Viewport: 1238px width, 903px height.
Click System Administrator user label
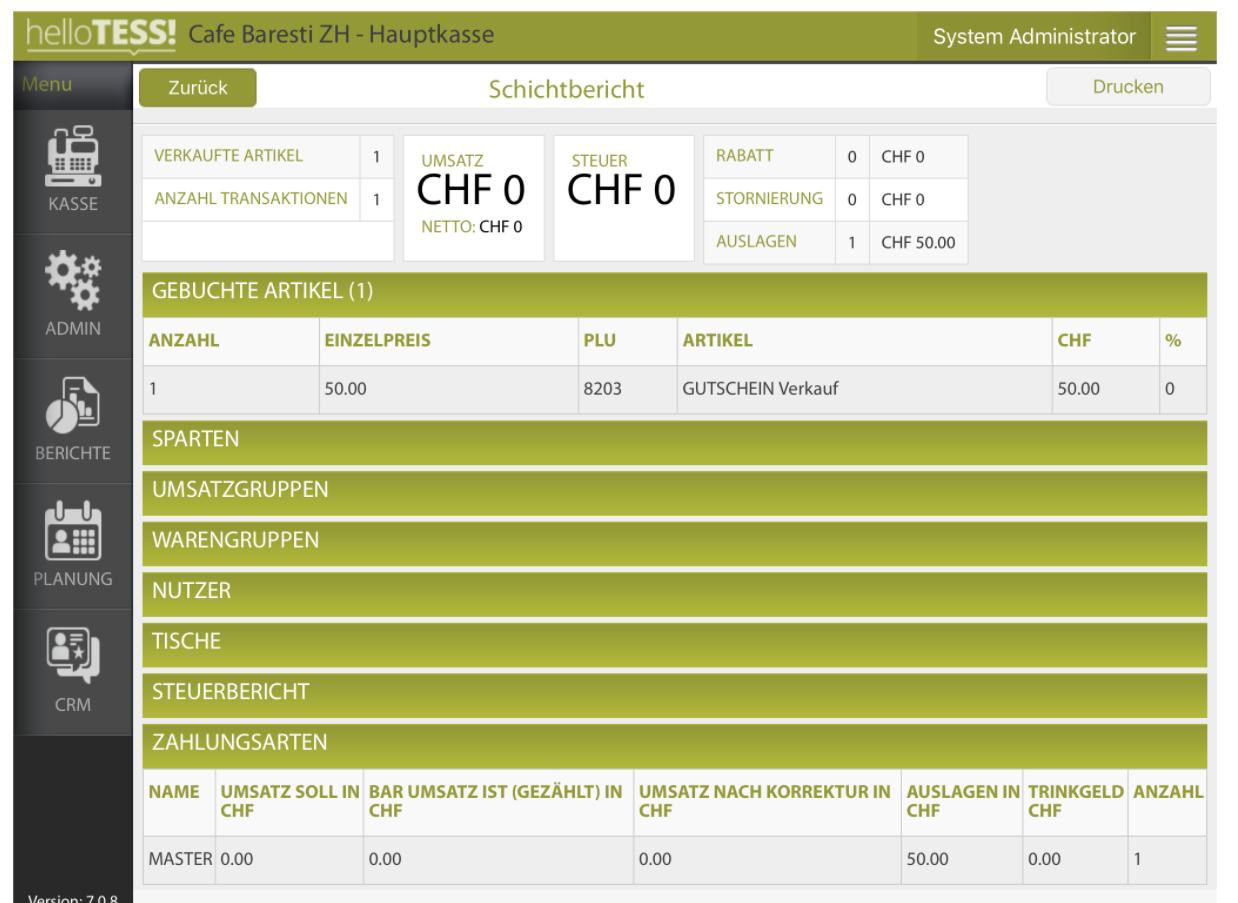pos(1034,37)
